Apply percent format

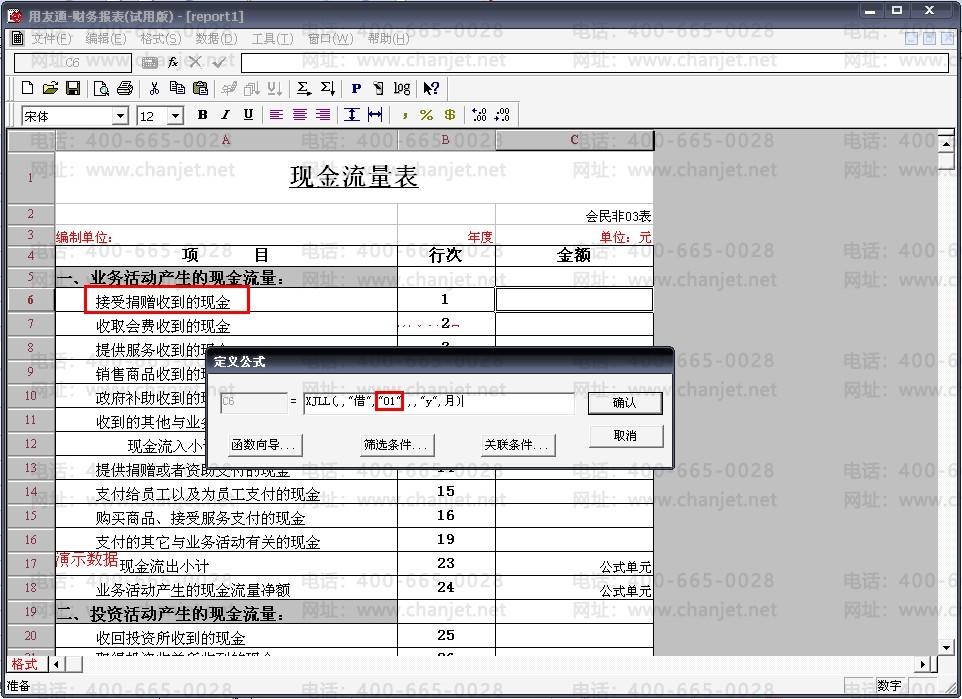(426, 115)
